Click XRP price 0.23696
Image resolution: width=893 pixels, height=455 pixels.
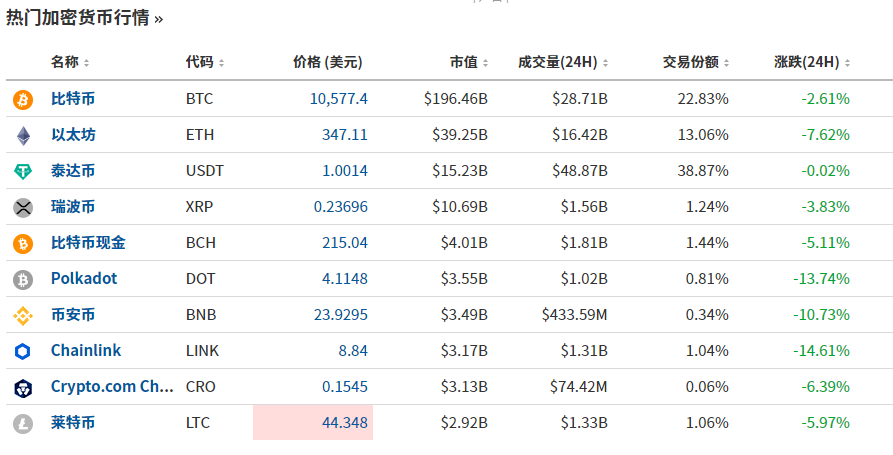tap(341, 206)
